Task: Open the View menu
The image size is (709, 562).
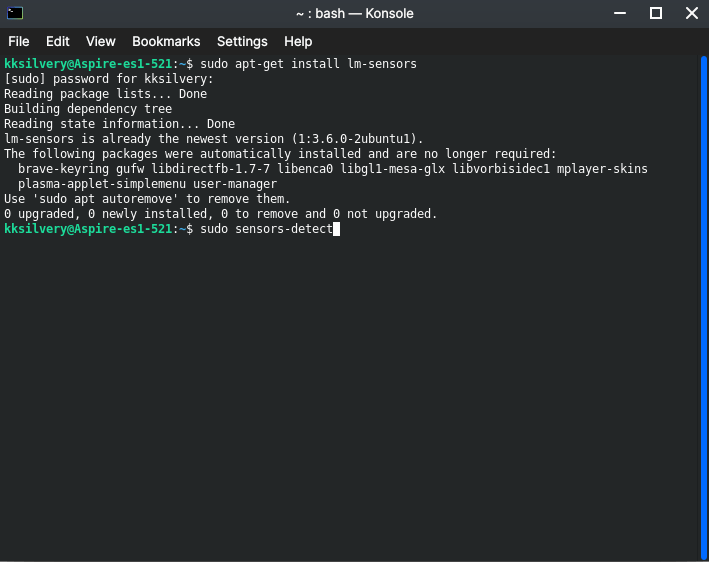Action: (x=100, y=42)
